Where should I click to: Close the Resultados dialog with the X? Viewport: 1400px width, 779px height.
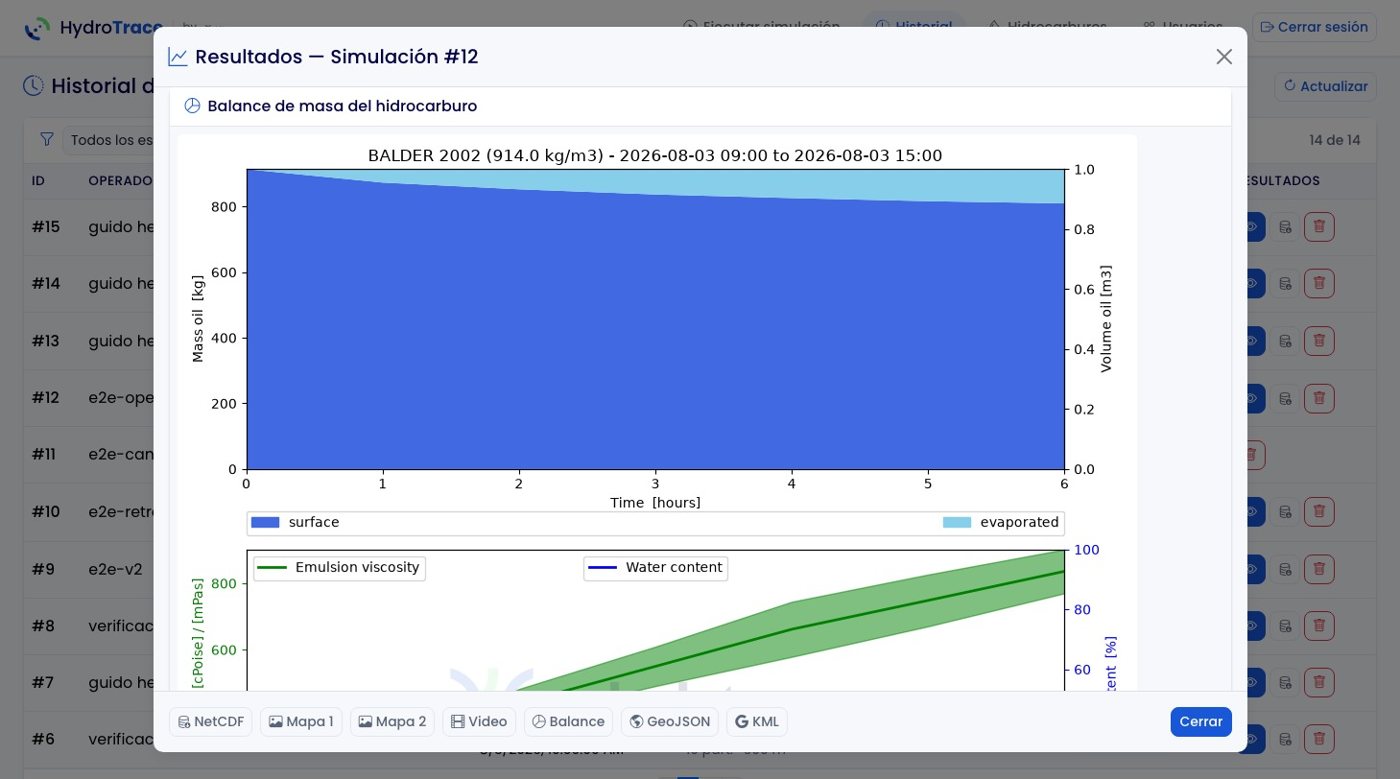tap(1224, 57)
